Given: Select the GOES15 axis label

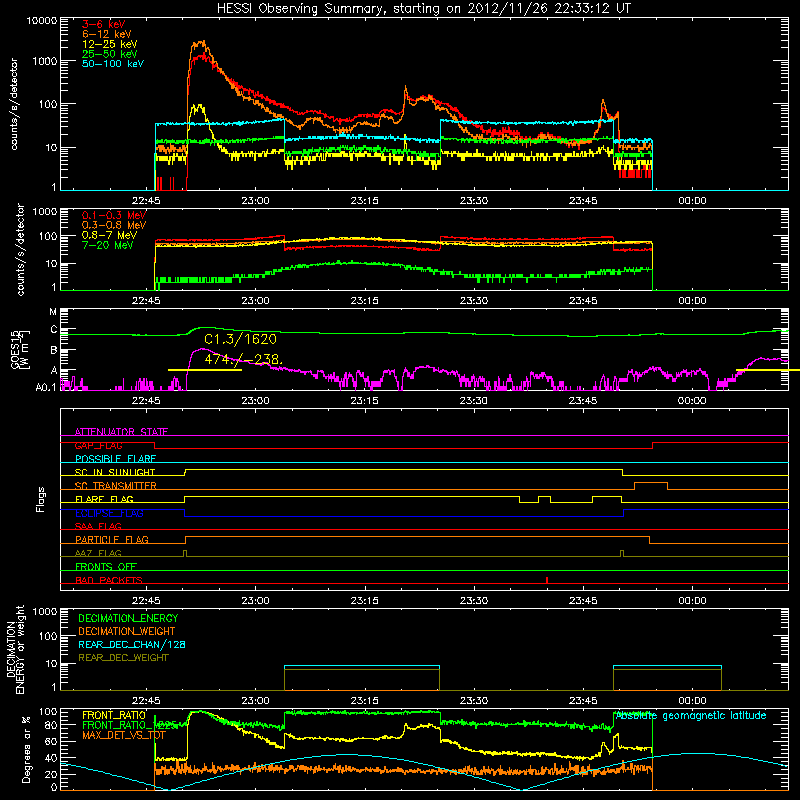Looking at the screenshot, I should tap(18, 349).
